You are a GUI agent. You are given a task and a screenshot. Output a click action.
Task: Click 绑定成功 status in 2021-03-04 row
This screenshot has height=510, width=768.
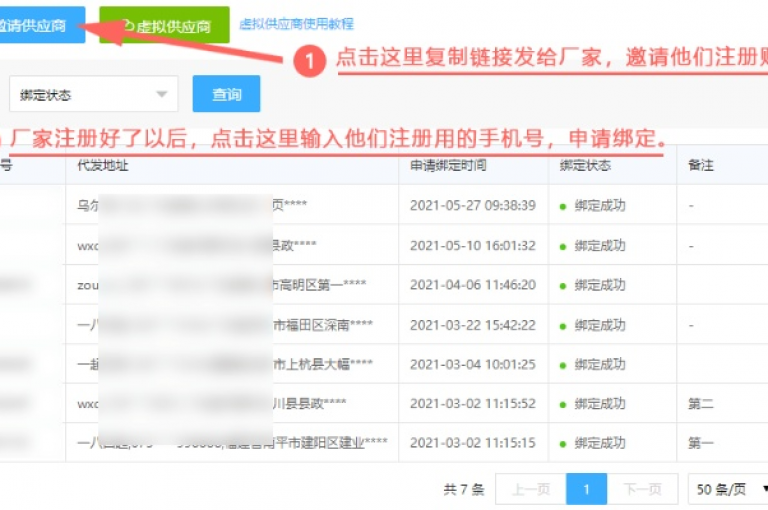(593, 364)
